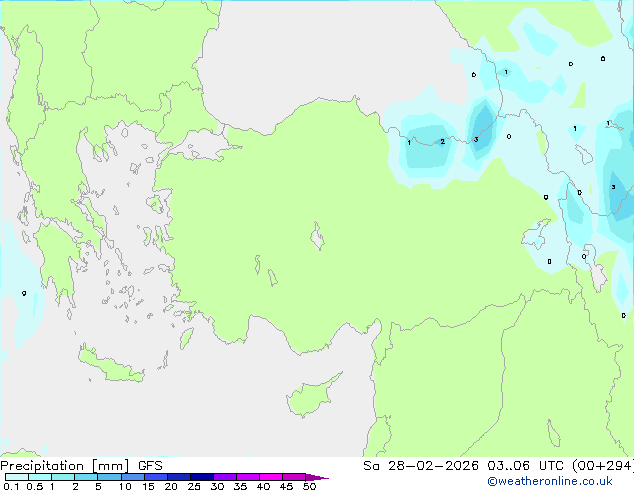
Task: Click the 25 mm navy legend swatch
Action: click(202, 477)
